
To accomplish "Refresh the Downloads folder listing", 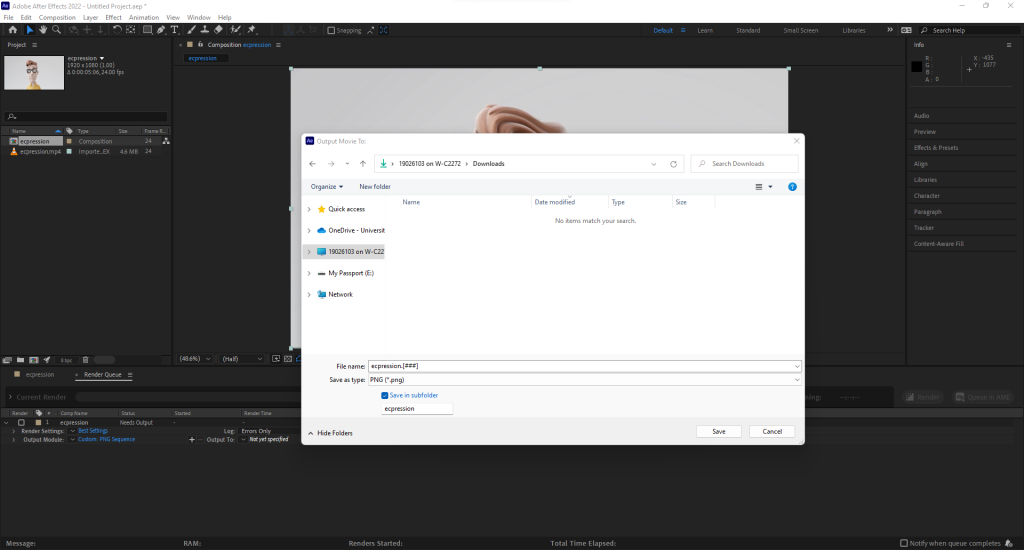I will pos(673,164).
